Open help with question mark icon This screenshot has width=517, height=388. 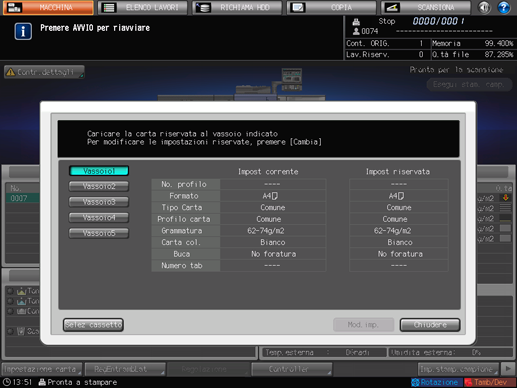click(x=504, y=7)
